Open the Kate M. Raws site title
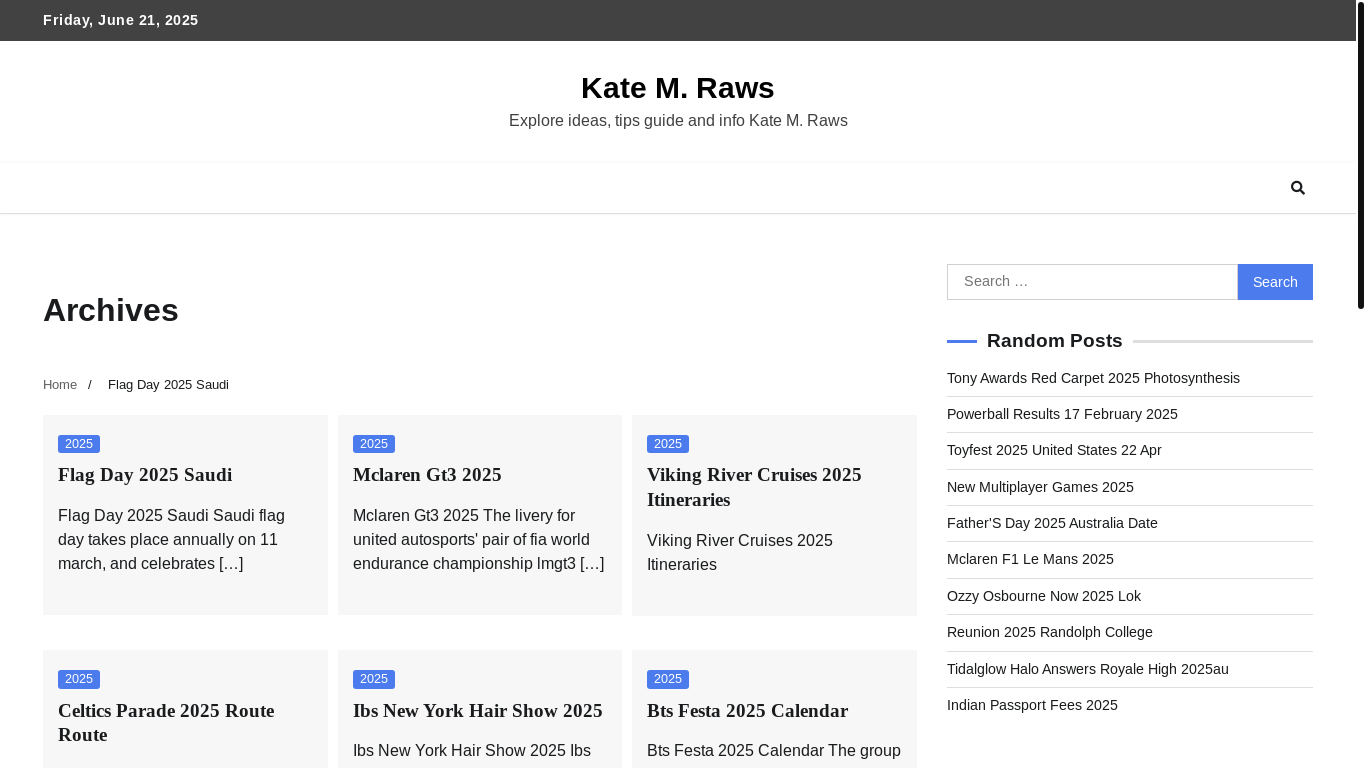 coord(678,88)
